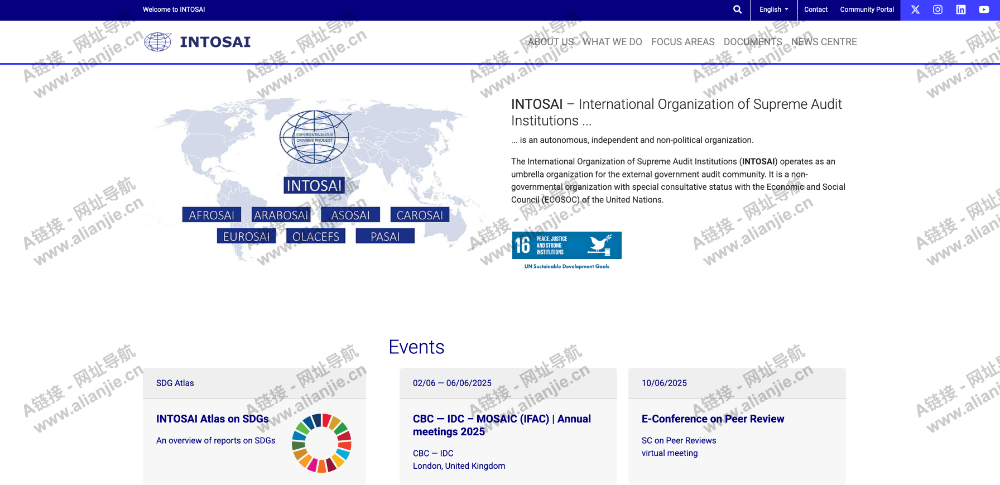Click 'Welcome to INTOSAI' text
Image resolution: width=1000 pixels, height=485 pixels.
pyautogui.click(x=174, y=10)
